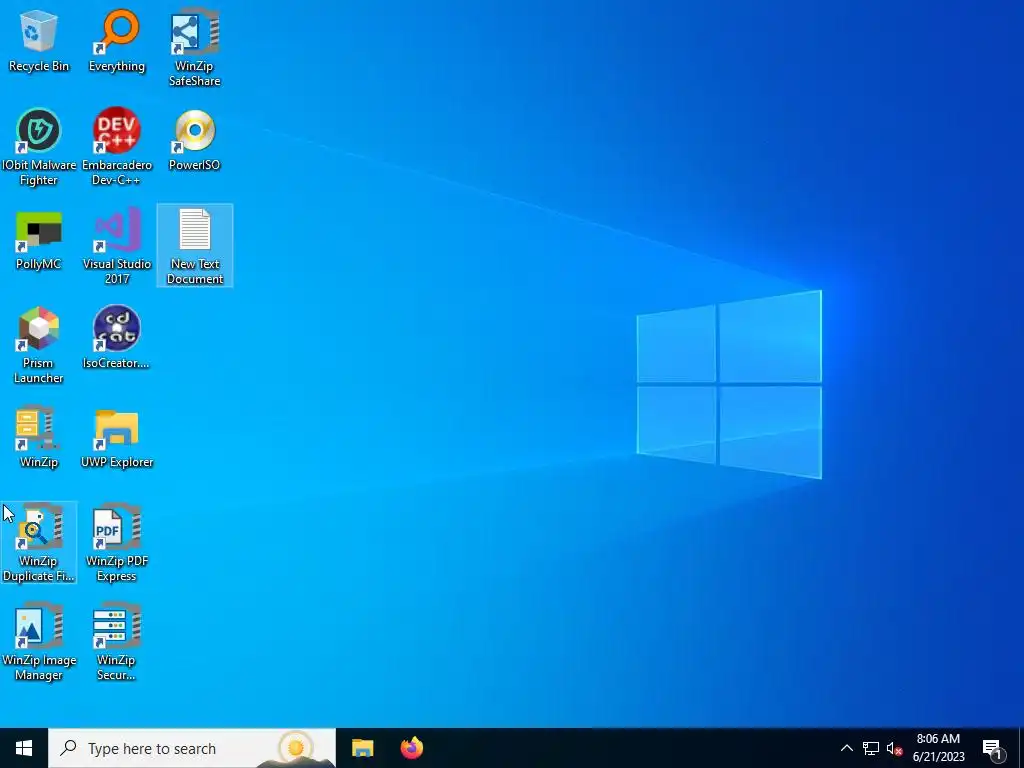Open the Action Center notifications icon
This screenshot has height=768, width=1024.
(993, 749)
